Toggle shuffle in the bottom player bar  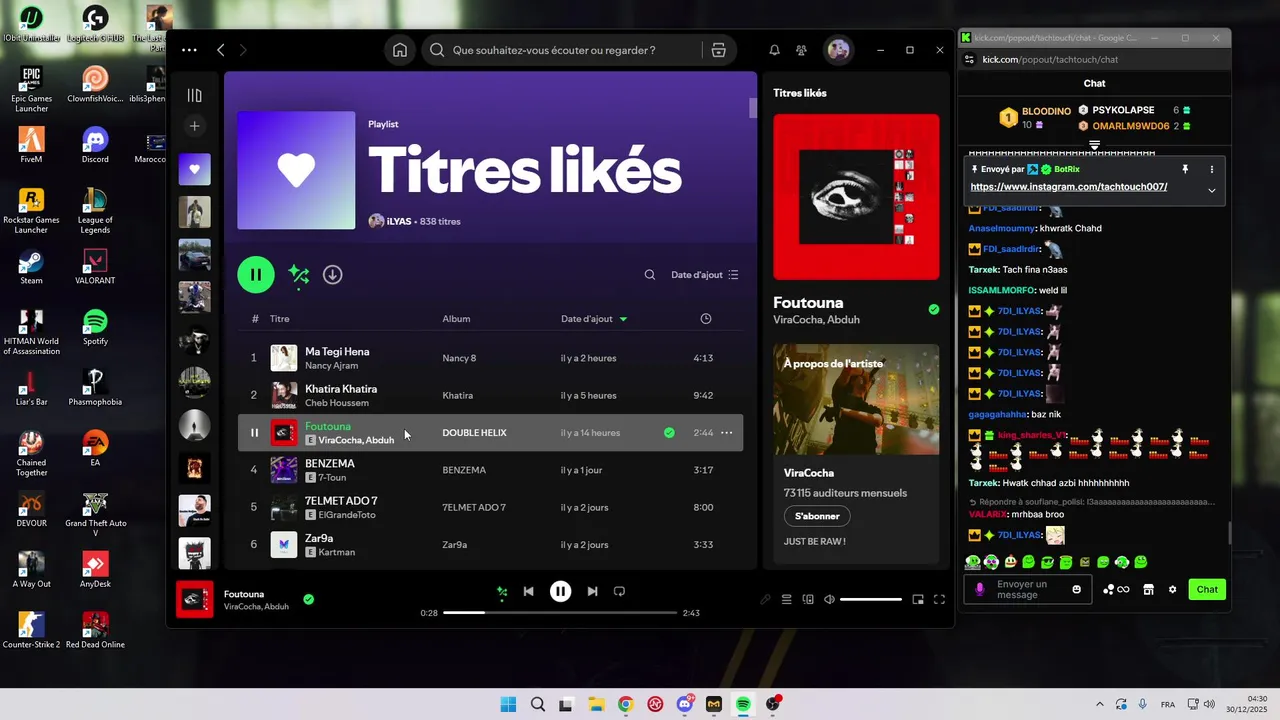pyautogui.click(x=502, y=591)
